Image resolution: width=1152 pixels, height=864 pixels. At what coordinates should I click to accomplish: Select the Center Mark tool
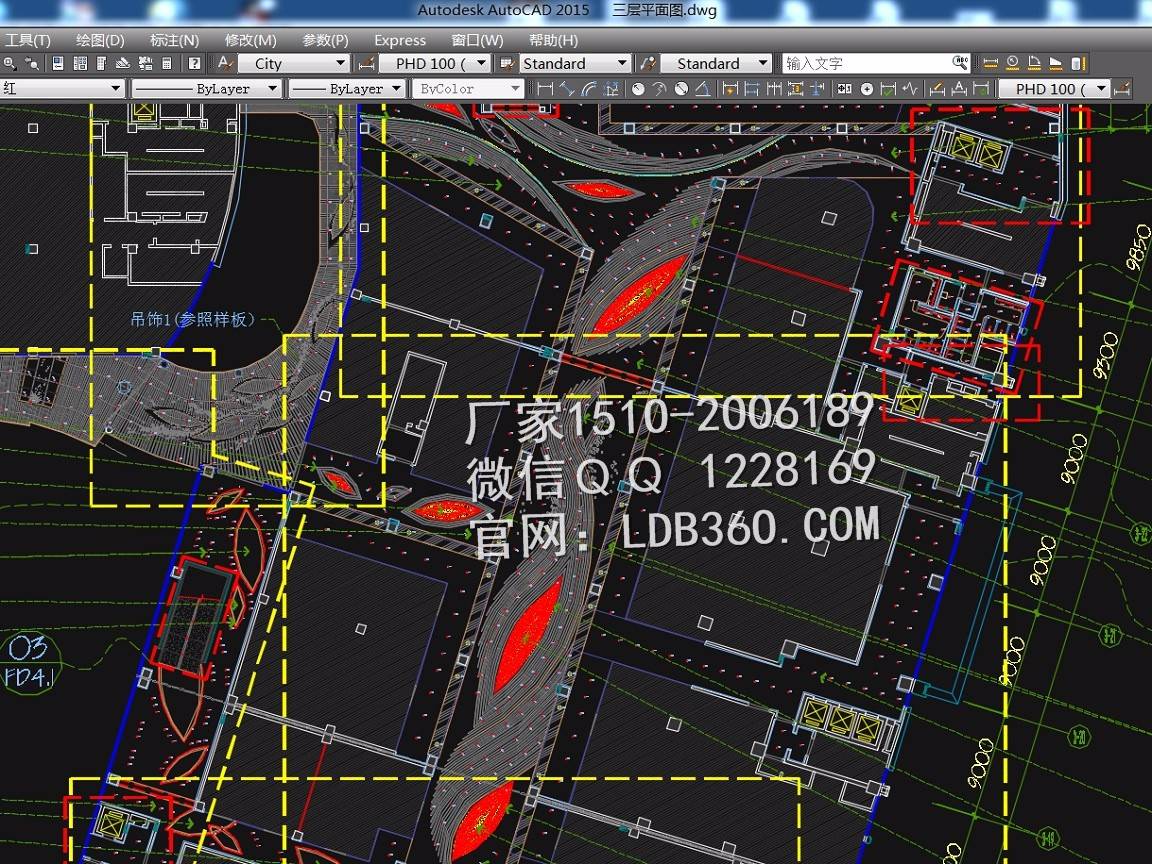867,89
